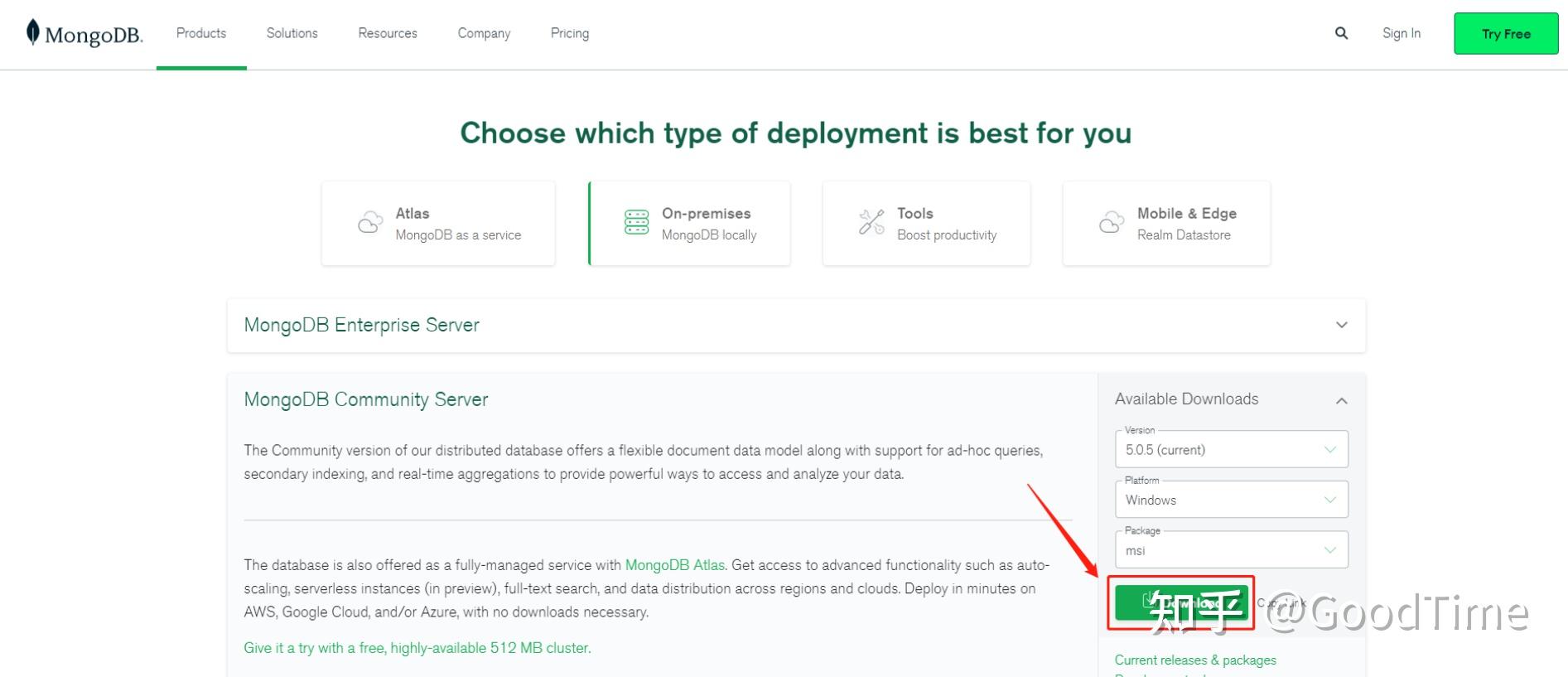
Task: Open Current releases & packages link
Action: click(1194, 660)
